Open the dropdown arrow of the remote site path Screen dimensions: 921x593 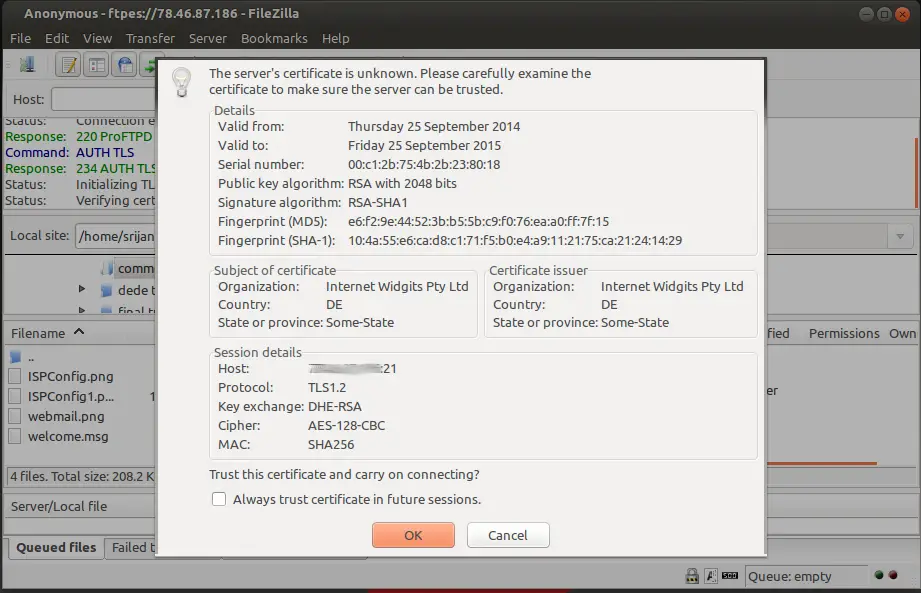899,236
